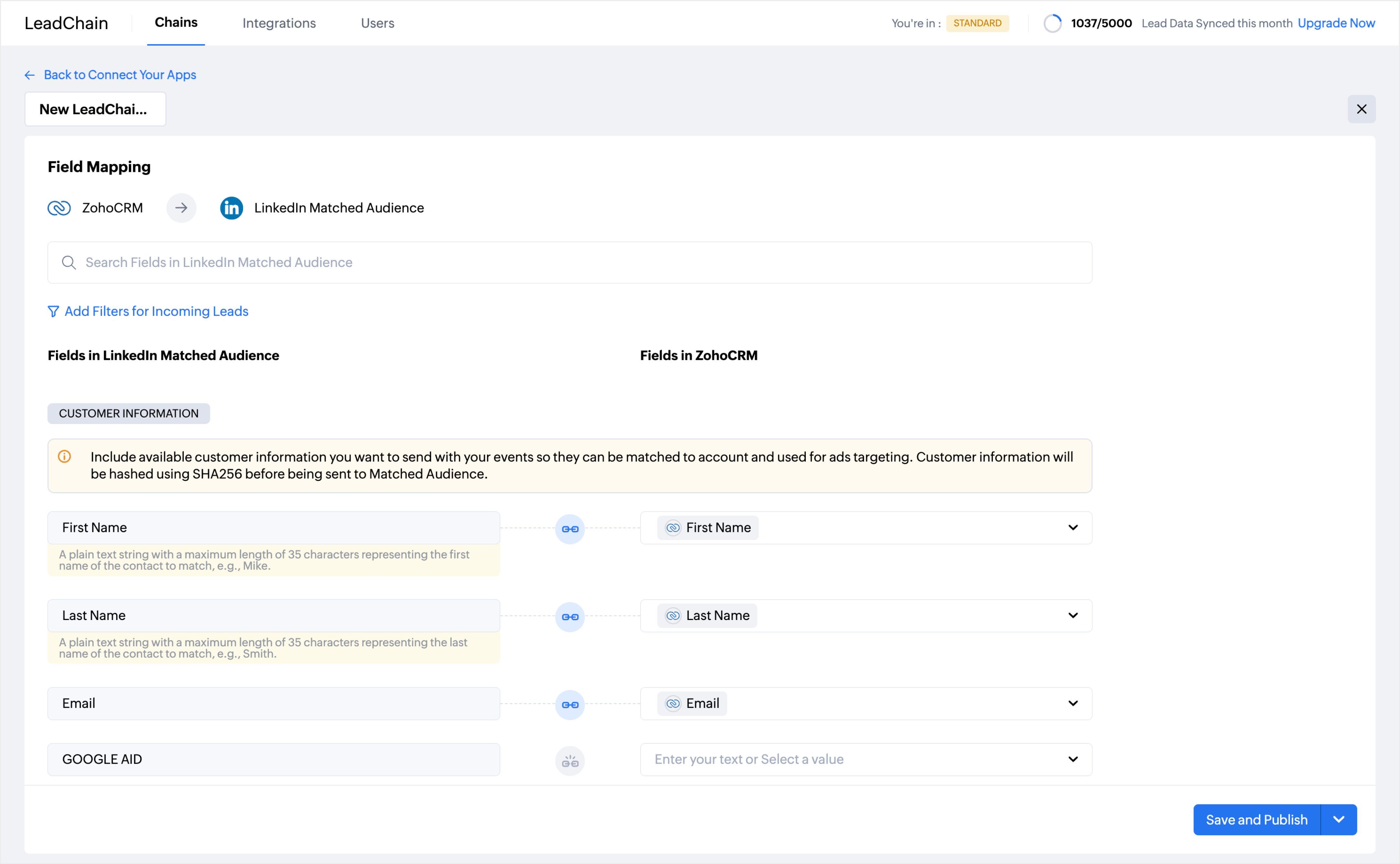
Task: Click the orange info icon in notice
Action: click(65, 457)
